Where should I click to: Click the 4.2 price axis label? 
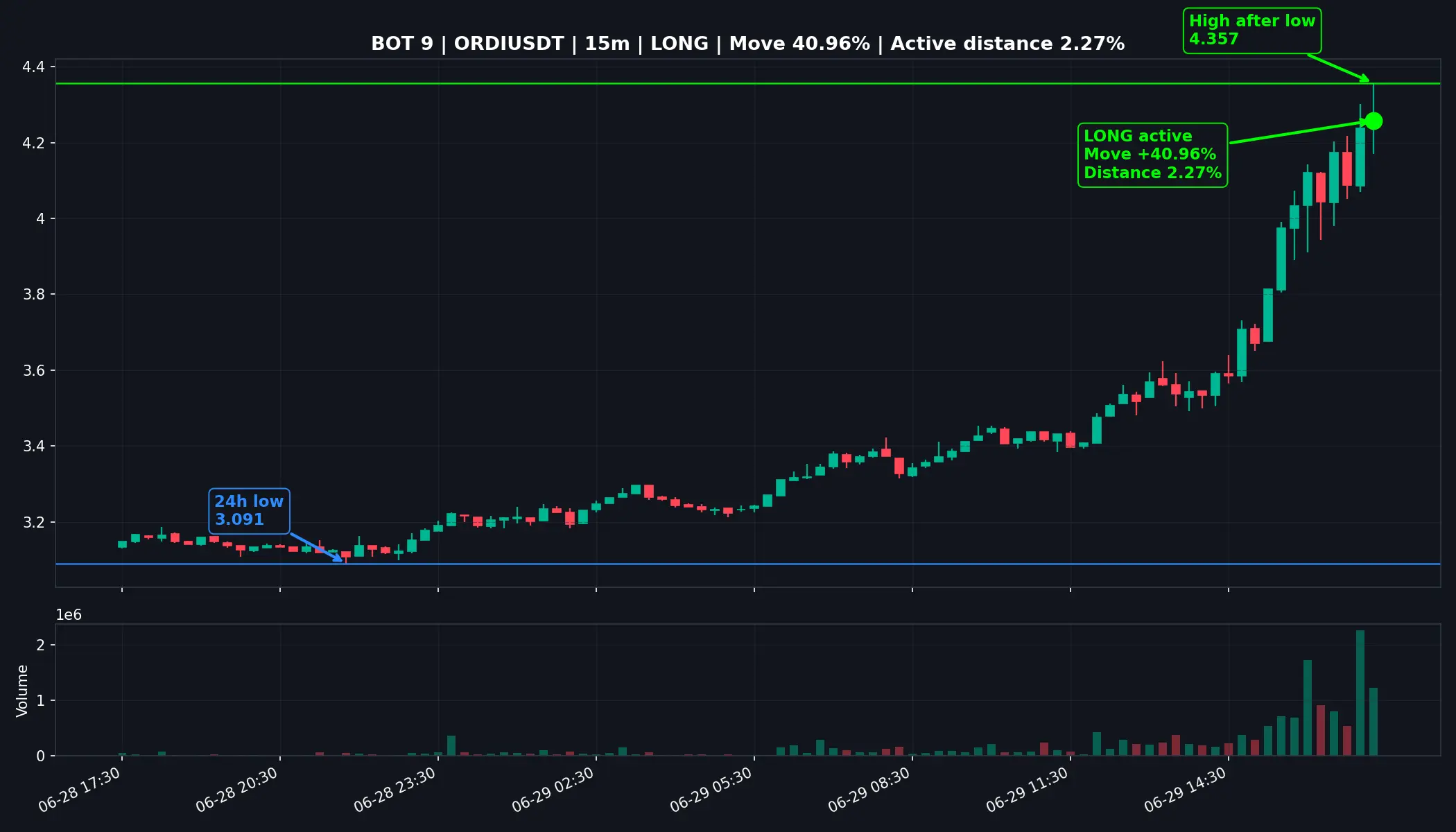33,144
